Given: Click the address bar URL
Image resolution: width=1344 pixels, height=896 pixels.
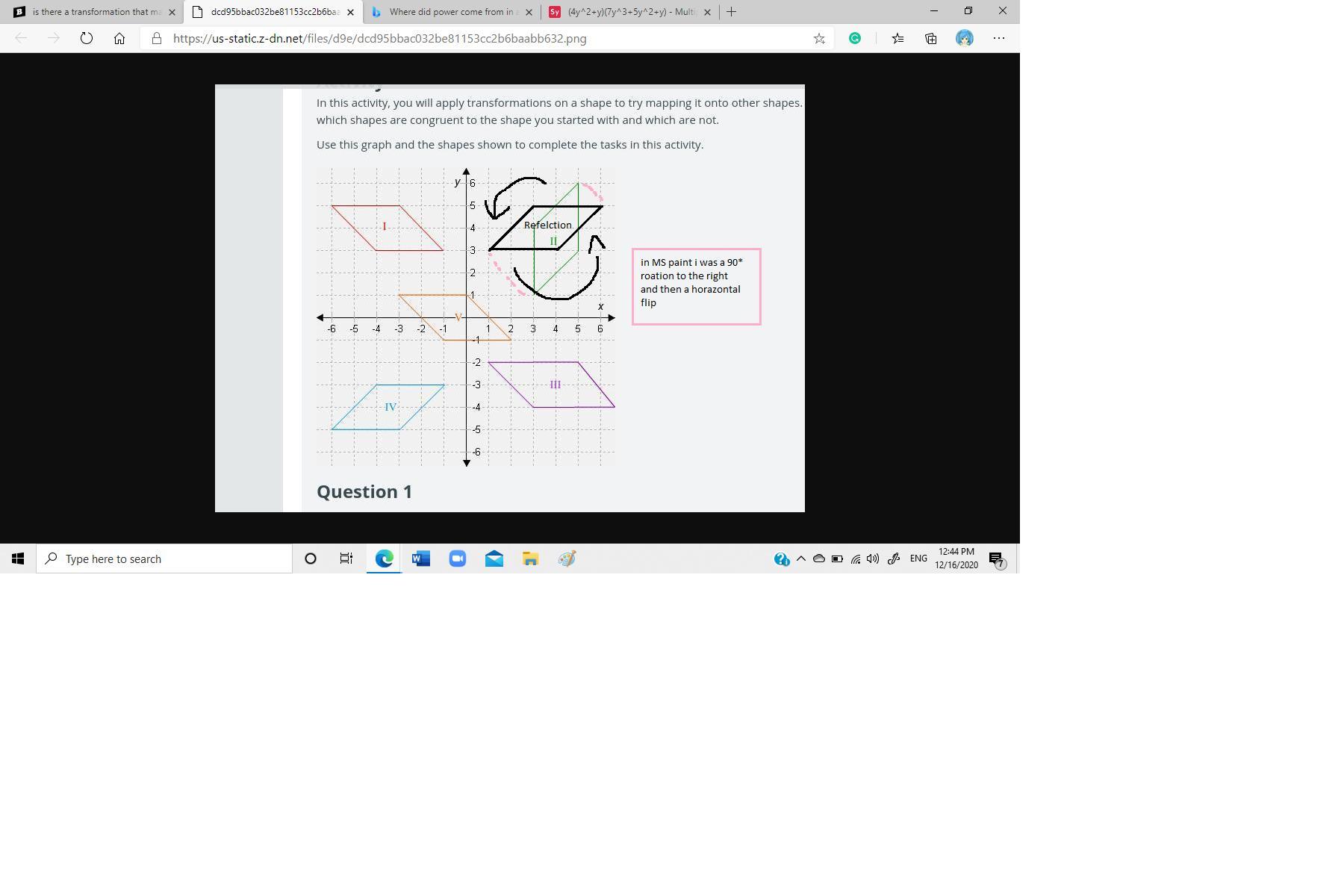Looking at the screenshot, I should click(379, 38).
